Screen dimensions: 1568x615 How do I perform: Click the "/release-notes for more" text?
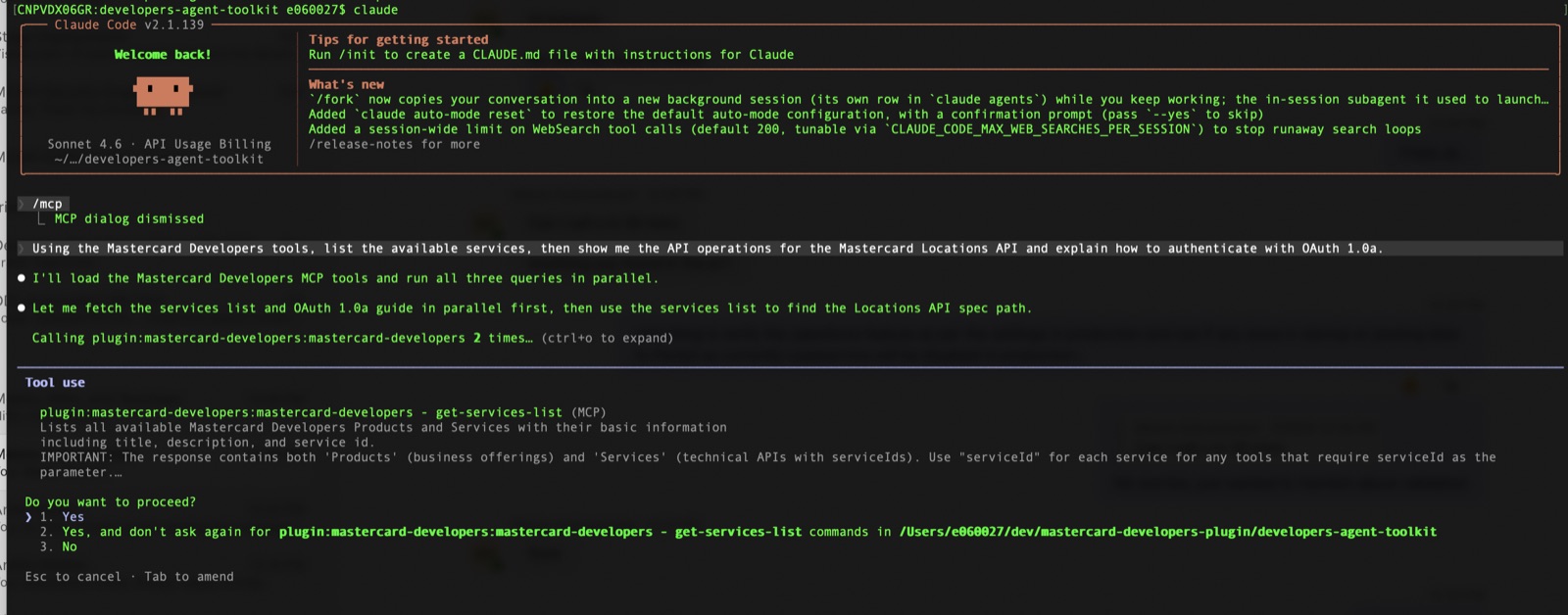tap(394, 144)
